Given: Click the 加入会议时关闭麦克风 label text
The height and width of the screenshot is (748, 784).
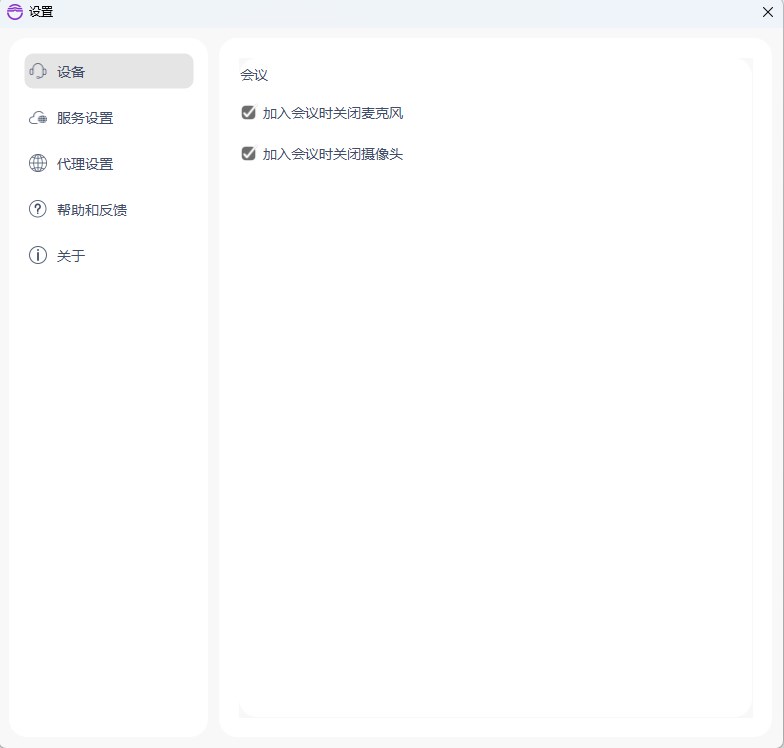Looking at the screenshot, I should pos(332,113).
